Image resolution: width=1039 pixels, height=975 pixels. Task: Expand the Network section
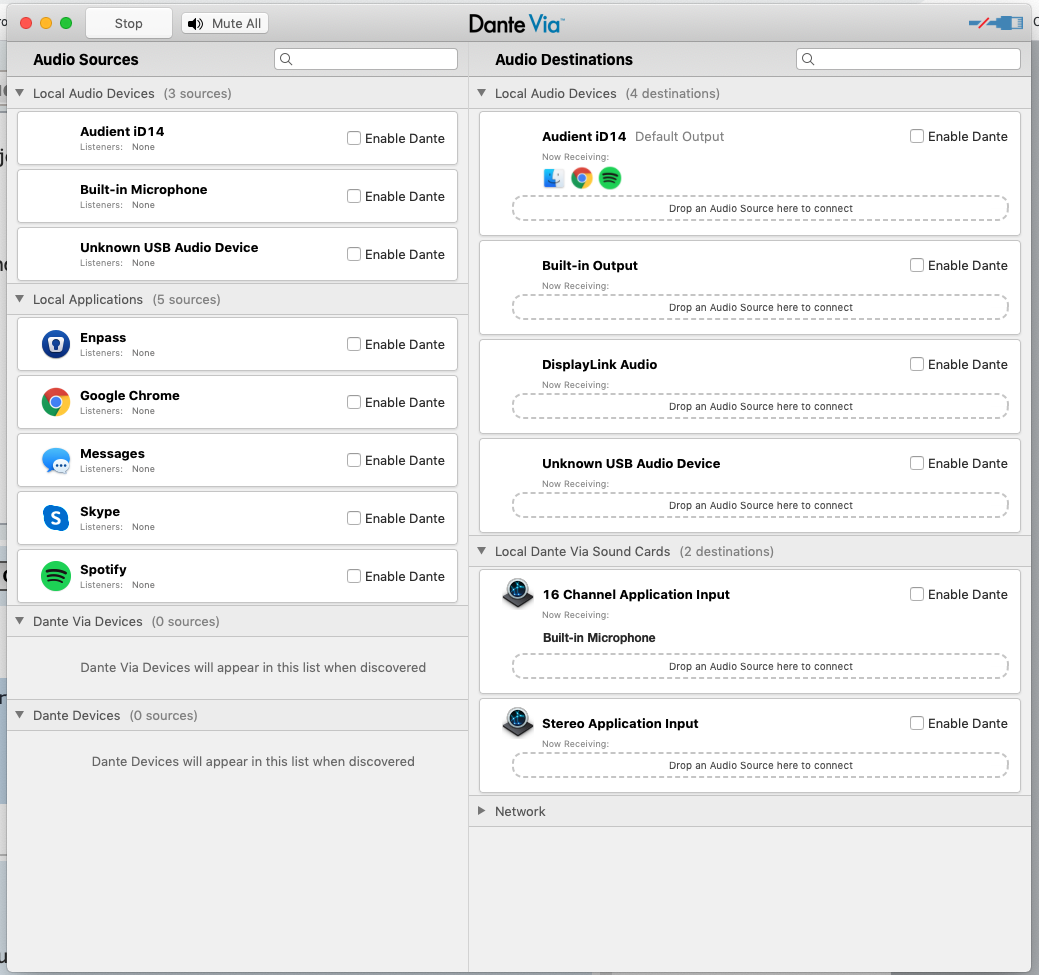point(481,811)
